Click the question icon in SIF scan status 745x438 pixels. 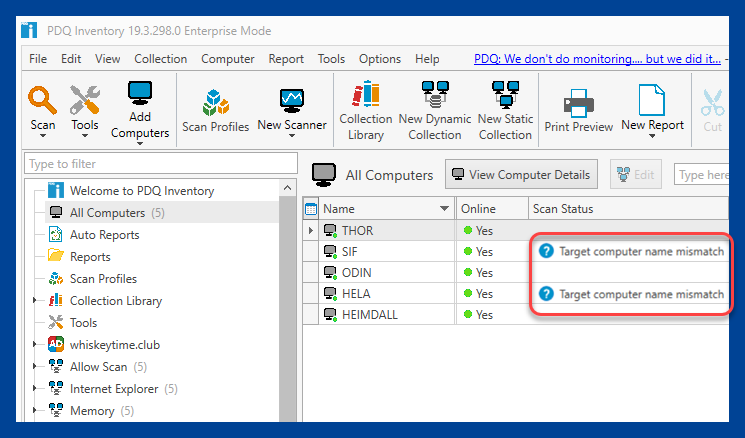coord(546,251)
